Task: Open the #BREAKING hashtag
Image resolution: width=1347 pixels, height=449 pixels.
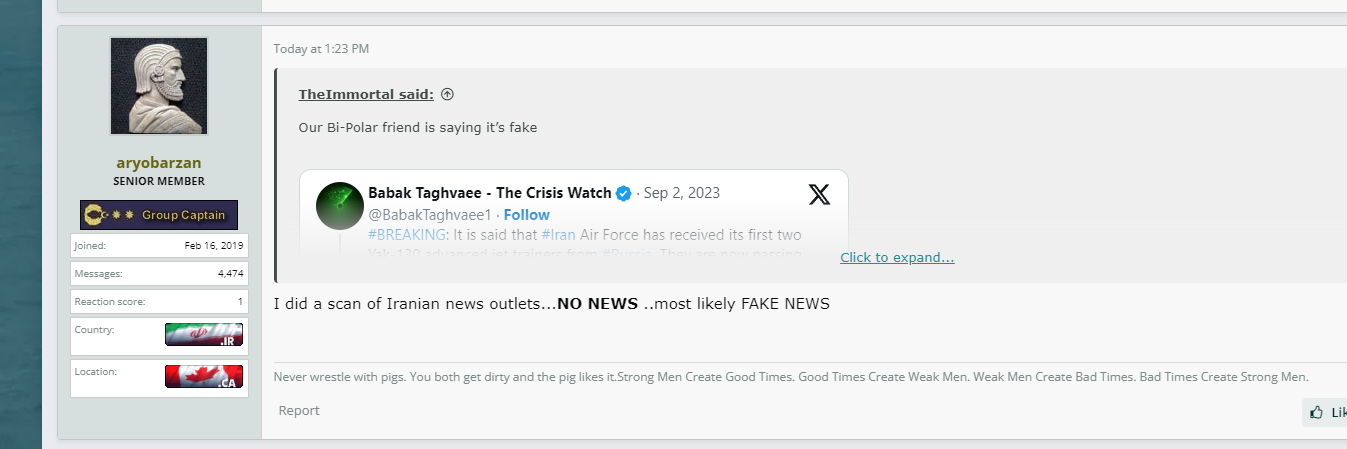Action: pos(406,235)
